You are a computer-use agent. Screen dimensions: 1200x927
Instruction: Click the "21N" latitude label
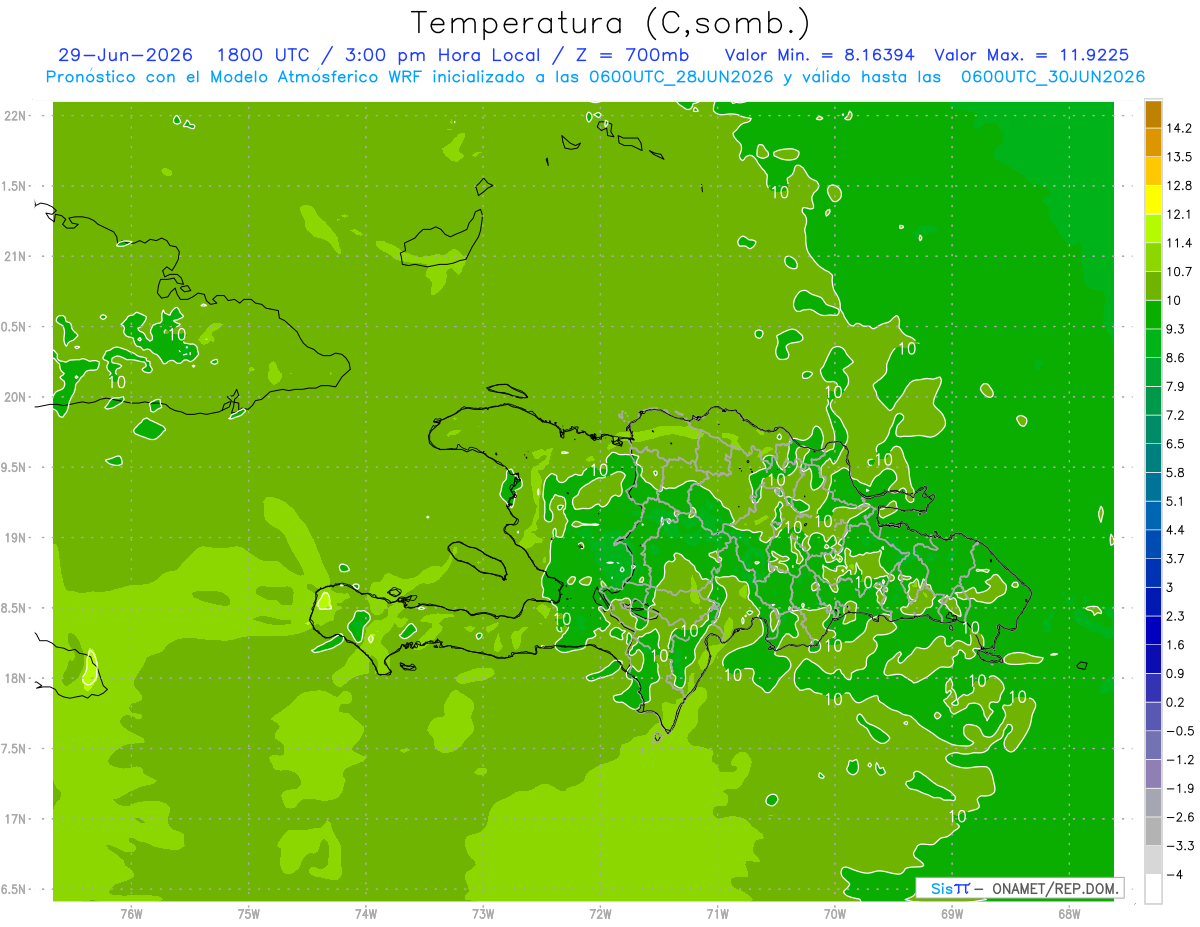pyautogui.click(x=15, y=257)
